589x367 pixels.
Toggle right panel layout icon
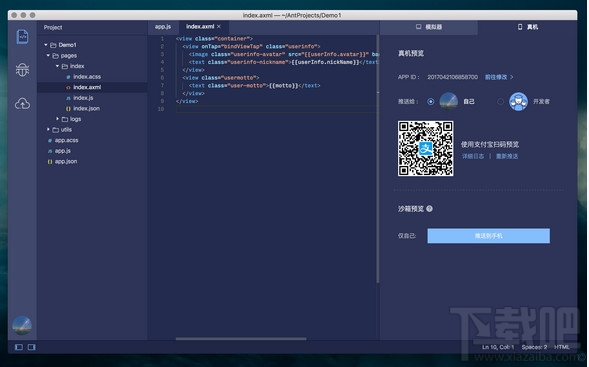click(32, 347)
